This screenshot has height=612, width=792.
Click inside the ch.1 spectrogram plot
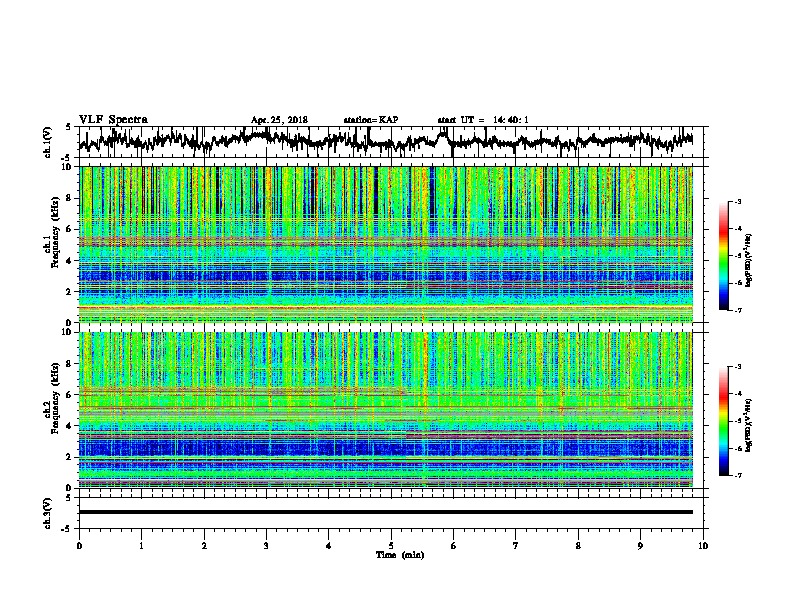(x=385, y=244)
